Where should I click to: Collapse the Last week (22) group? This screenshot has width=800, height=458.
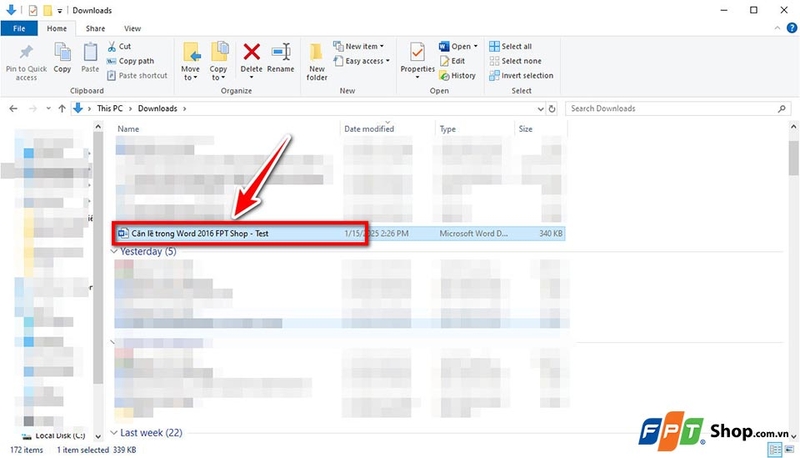(114, 433)
